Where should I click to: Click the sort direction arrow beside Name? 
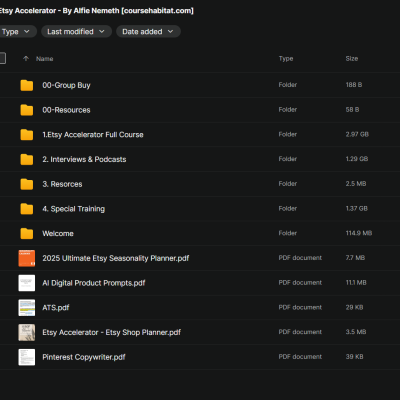(26, 59)
